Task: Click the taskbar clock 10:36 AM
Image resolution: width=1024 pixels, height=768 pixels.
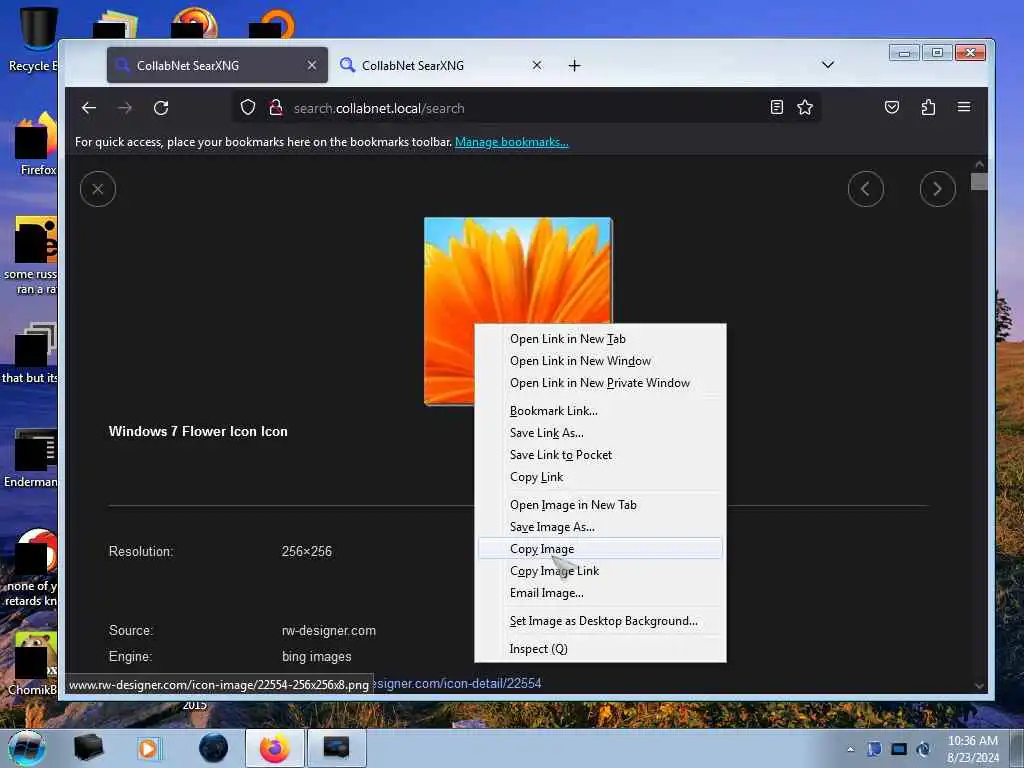Action: click(x=973, y=749)
